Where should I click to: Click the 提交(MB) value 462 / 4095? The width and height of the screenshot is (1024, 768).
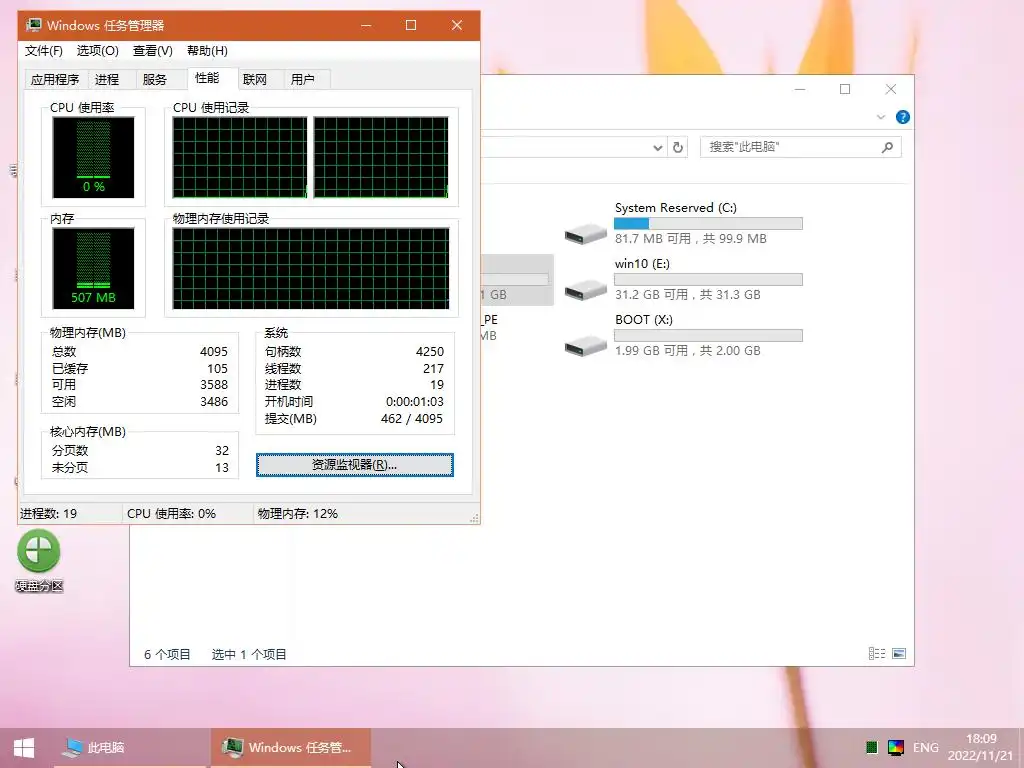click(412, 419)
